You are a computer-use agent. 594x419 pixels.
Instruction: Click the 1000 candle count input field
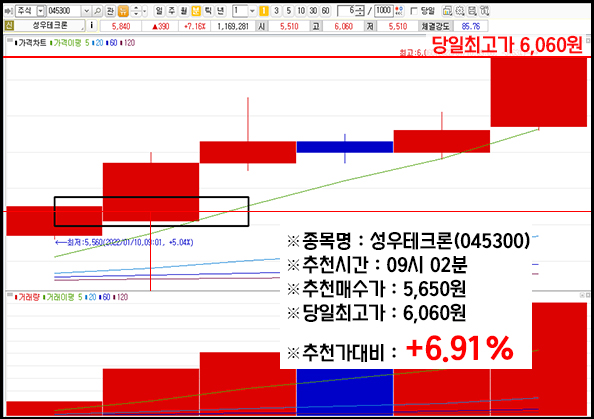(384, 11)
